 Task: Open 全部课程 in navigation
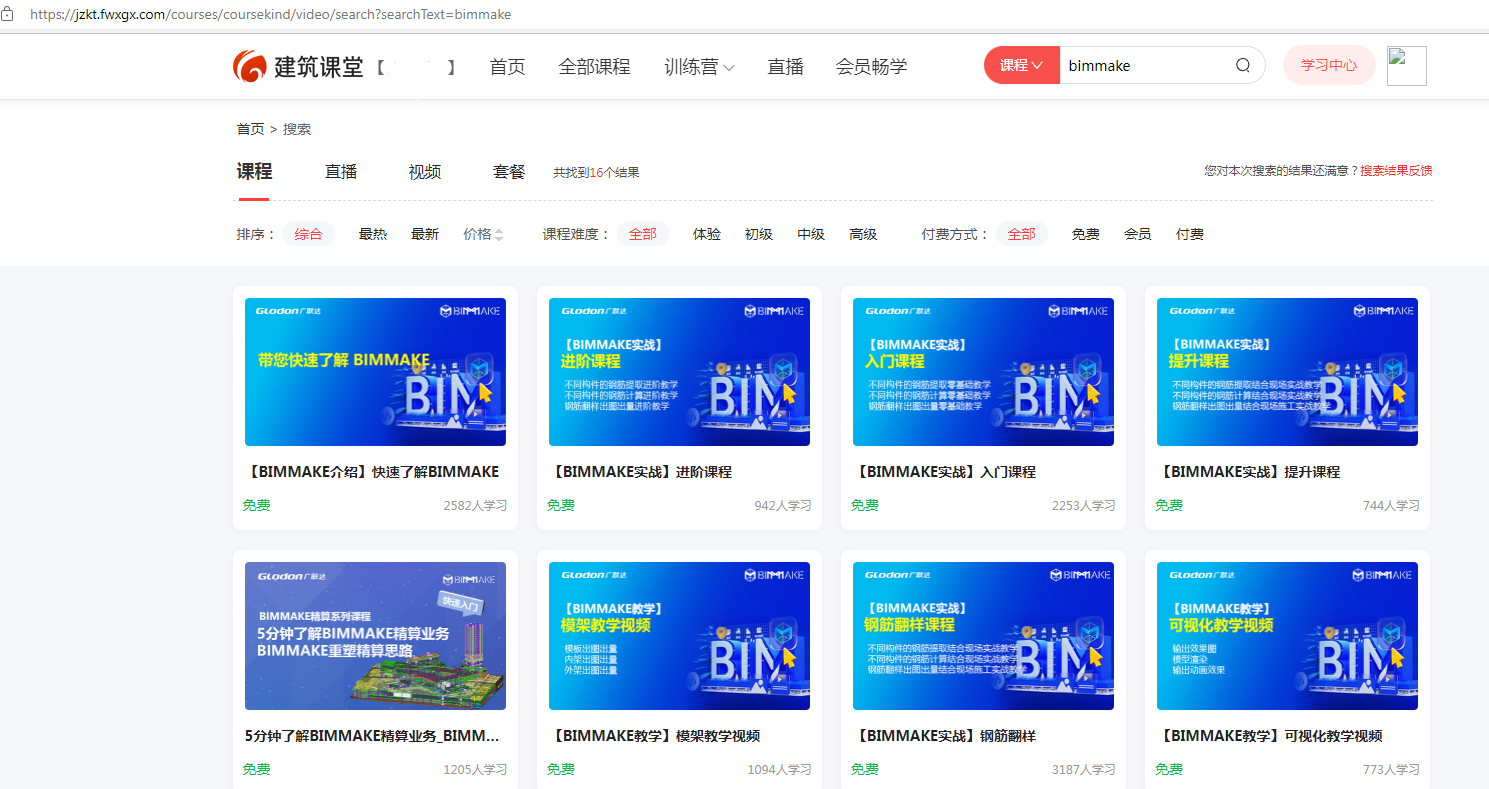pos(594,67)
